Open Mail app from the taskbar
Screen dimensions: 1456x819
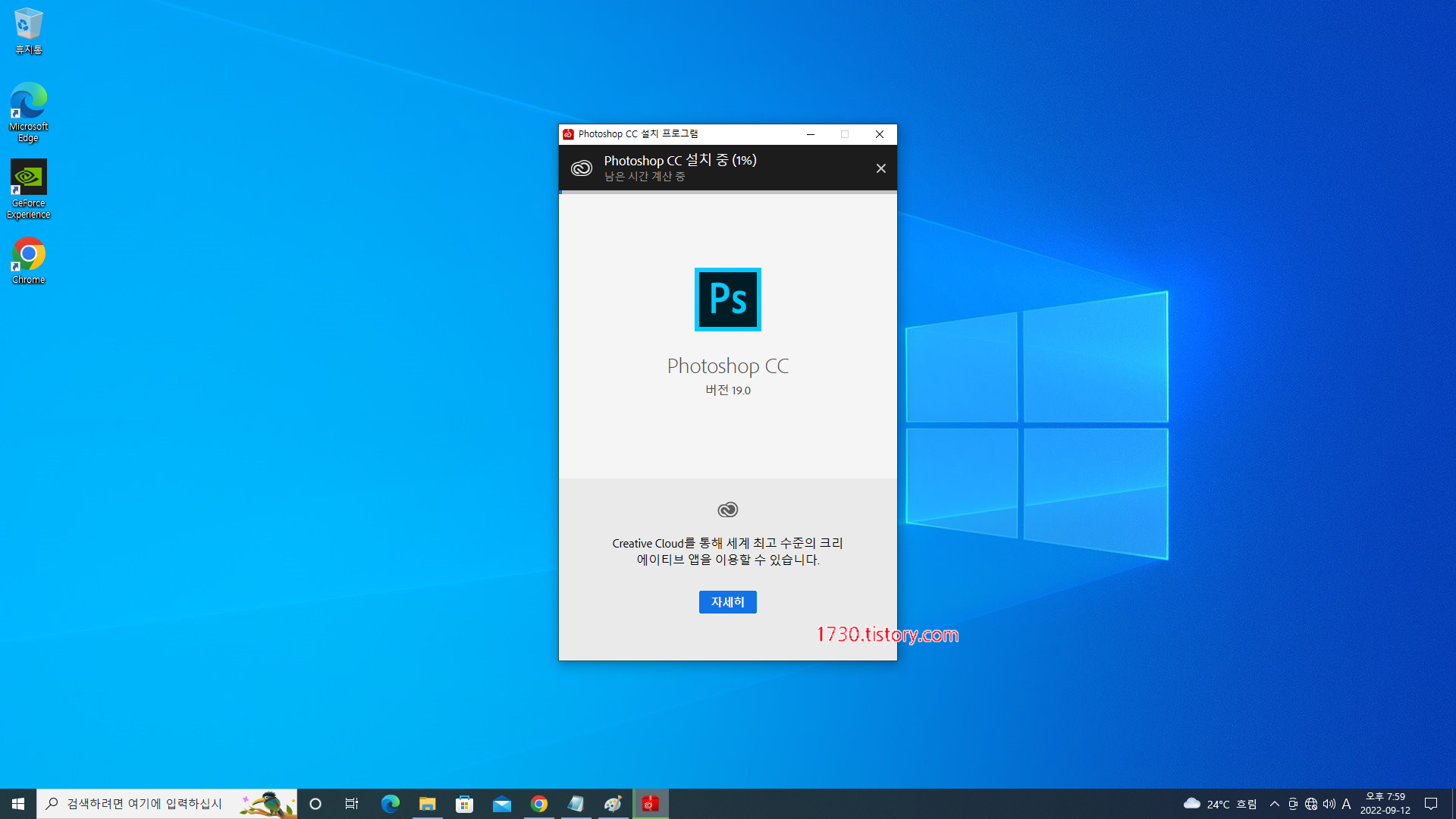pyautogui.click(x=501, y=804)
